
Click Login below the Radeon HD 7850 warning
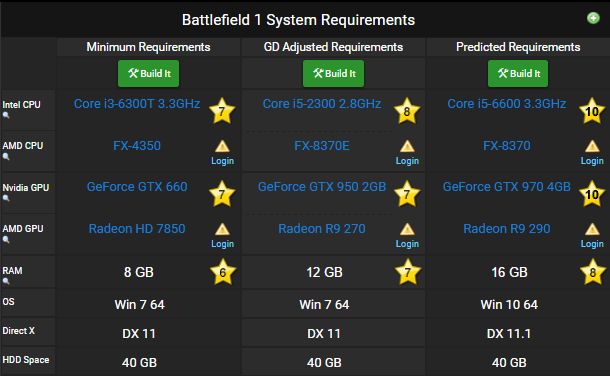(222, 244)
